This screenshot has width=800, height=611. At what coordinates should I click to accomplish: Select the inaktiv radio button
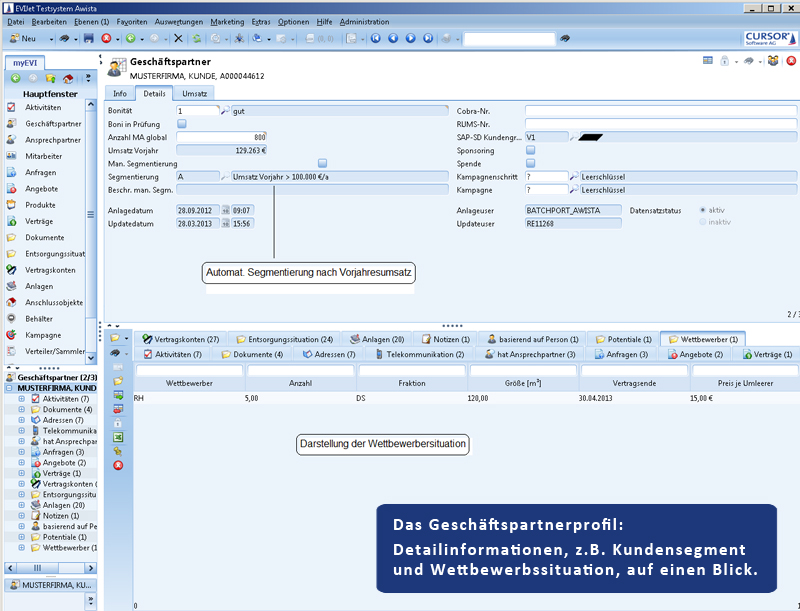click(702, 223)
